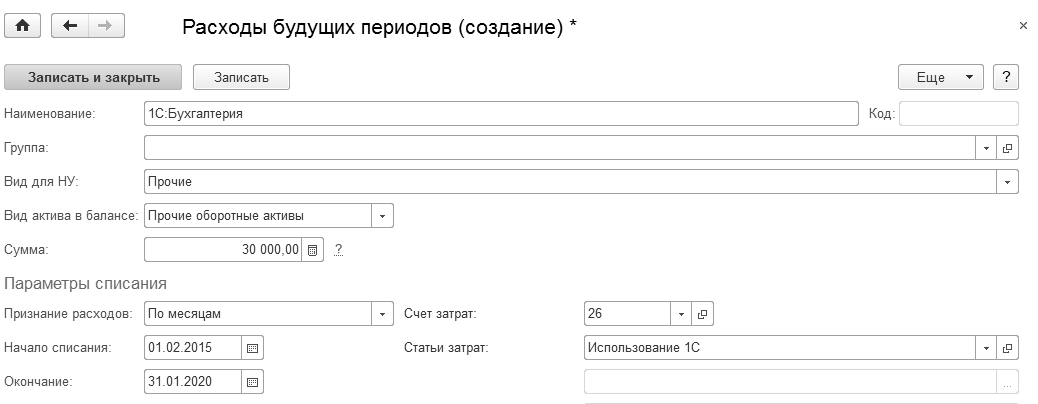
Task: Expand the Группа dropdown list
Action: pyautogui.click(x=986, y=148)
